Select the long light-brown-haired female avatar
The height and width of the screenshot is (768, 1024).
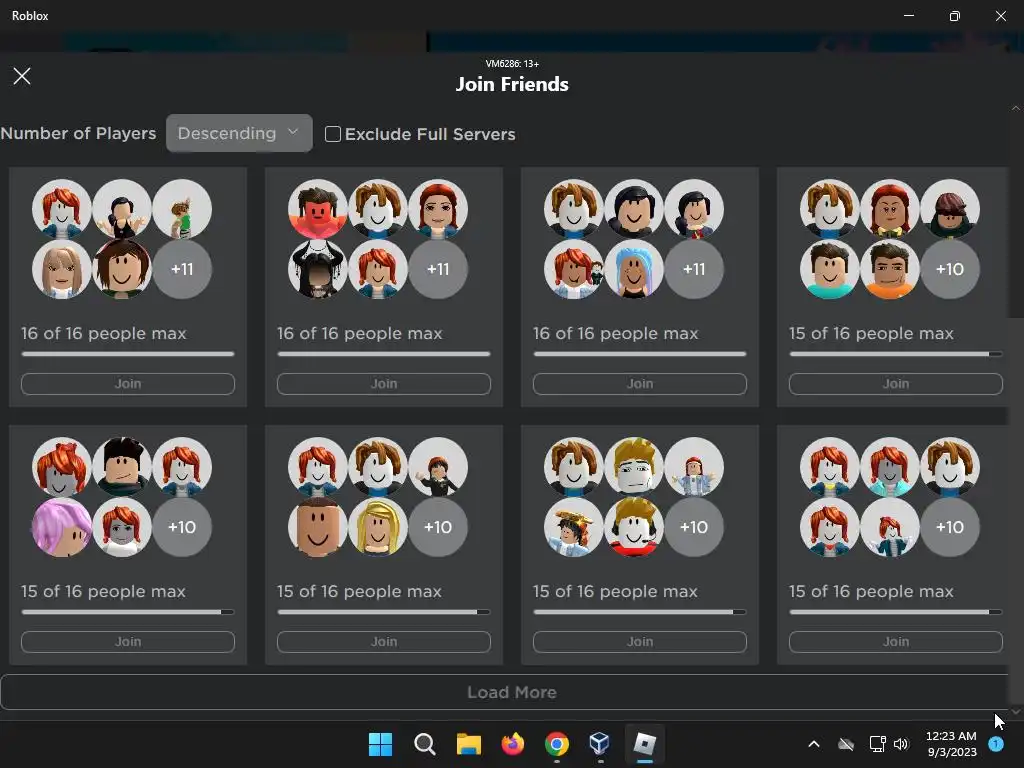(x=61, y=269)
